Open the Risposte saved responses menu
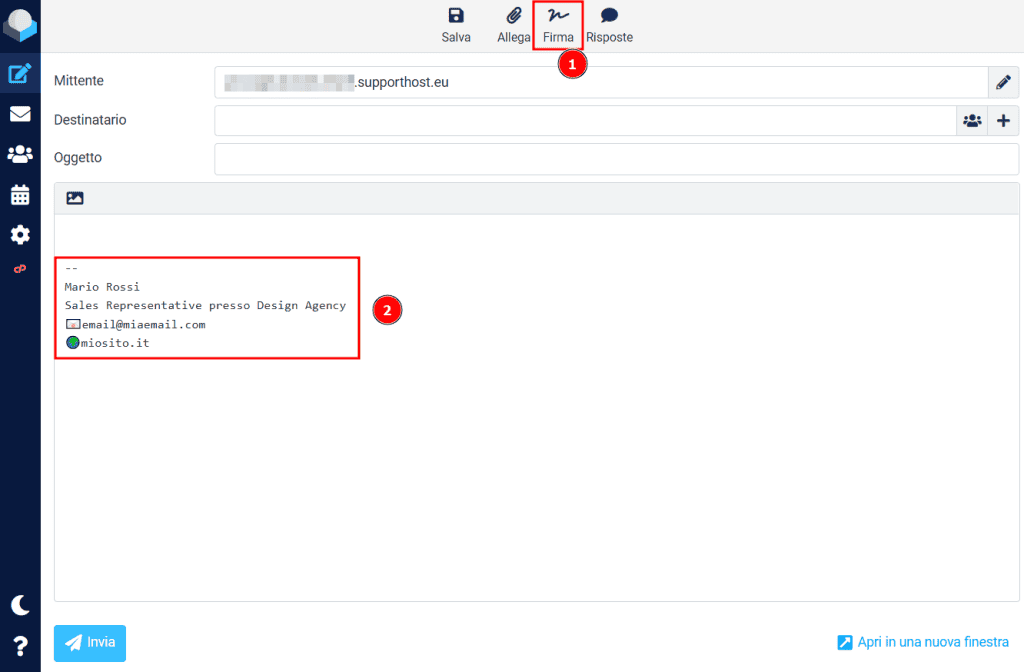The image size is (1024, 672). pyautogui.click(x=609, y=25)
